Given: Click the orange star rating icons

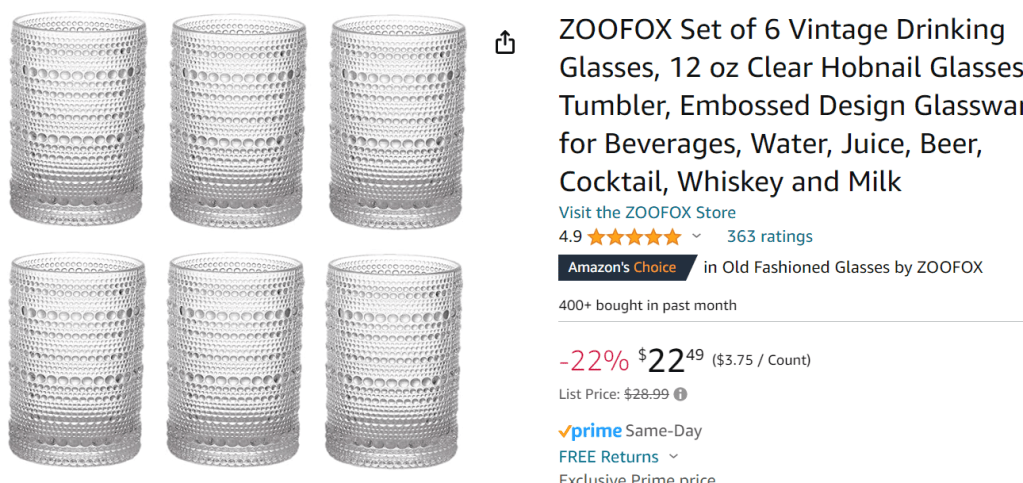Looking at the screenshot, I should tap(633, 237).
